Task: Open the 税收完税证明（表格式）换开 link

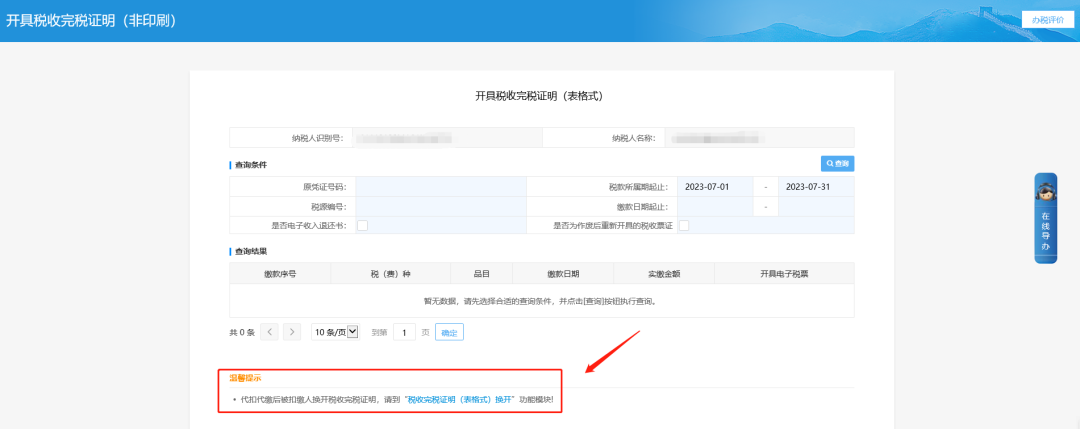Action: (459, 399)
